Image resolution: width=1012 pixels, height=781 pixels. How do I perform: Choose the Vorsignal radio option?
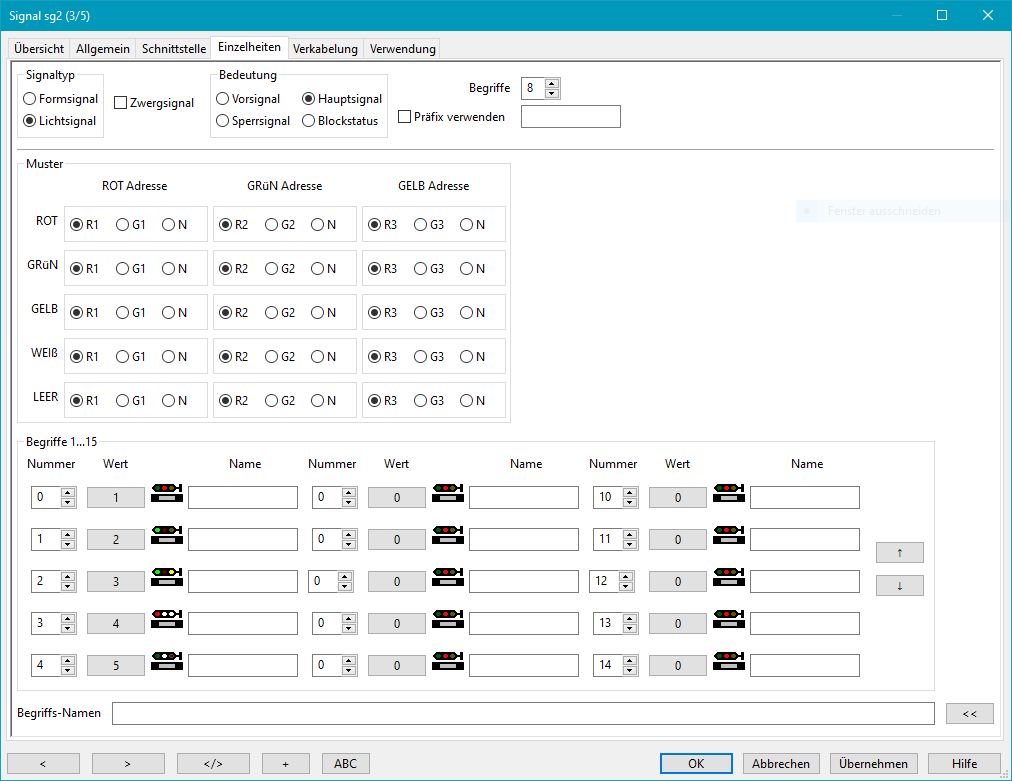pyautogui.click(x=223, y=99)
